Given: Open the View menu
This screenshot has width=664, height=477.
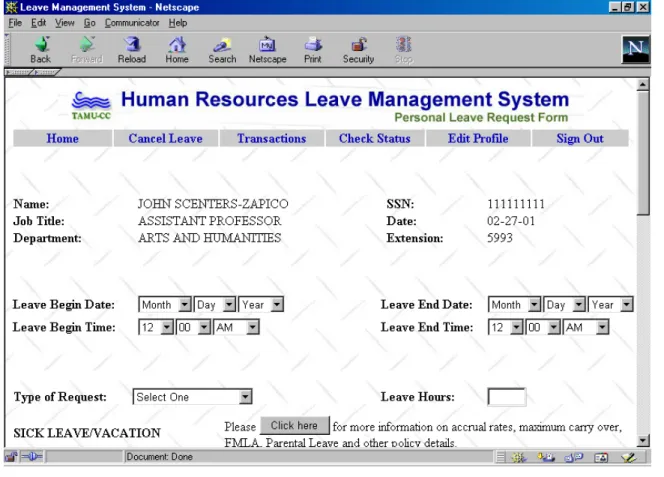Looking at the screenshot, I should [x=64, y=23].
